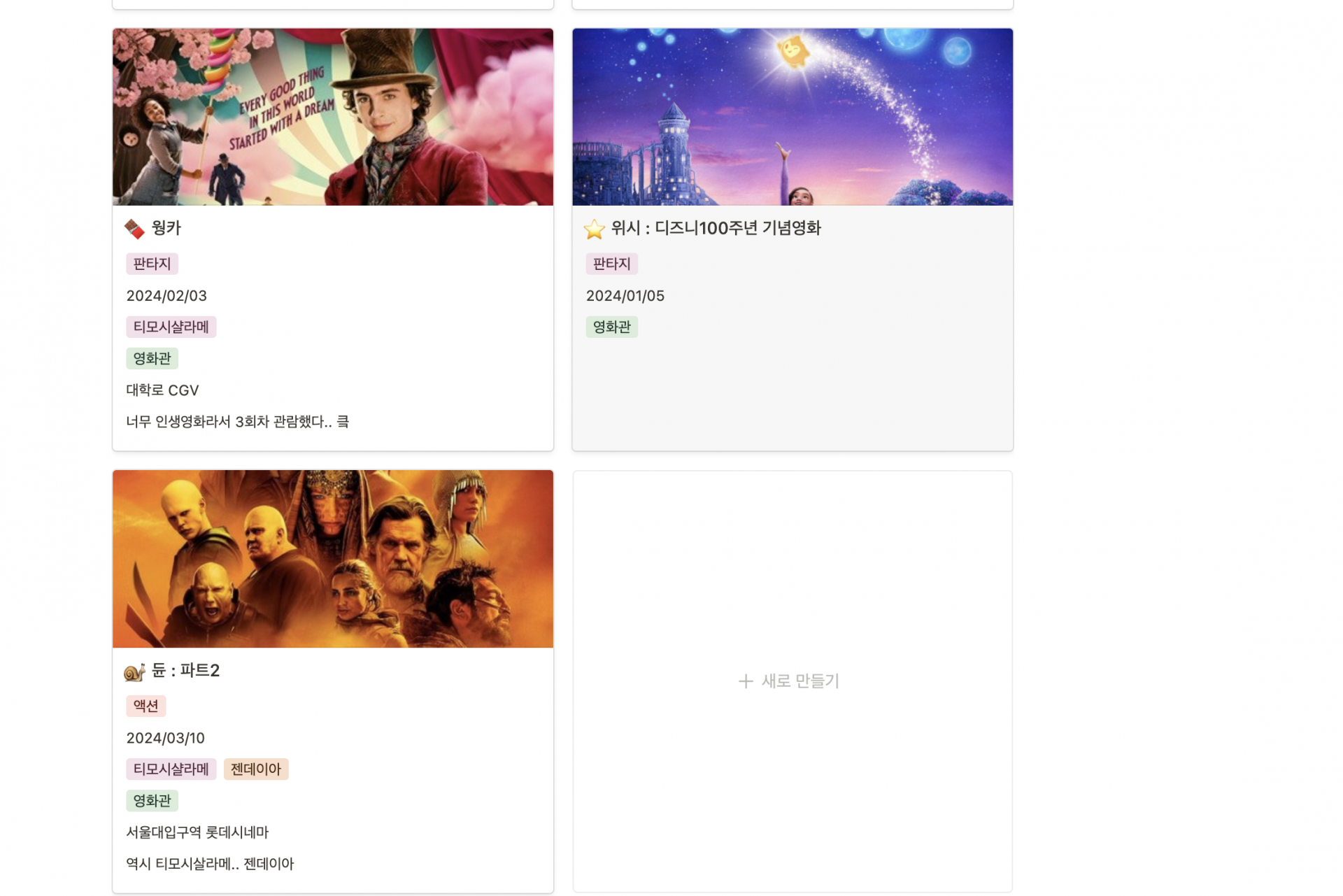Open the 웡카 card title
The width and height of the screenshot is (1343, 896).
[x=166, y=228]
